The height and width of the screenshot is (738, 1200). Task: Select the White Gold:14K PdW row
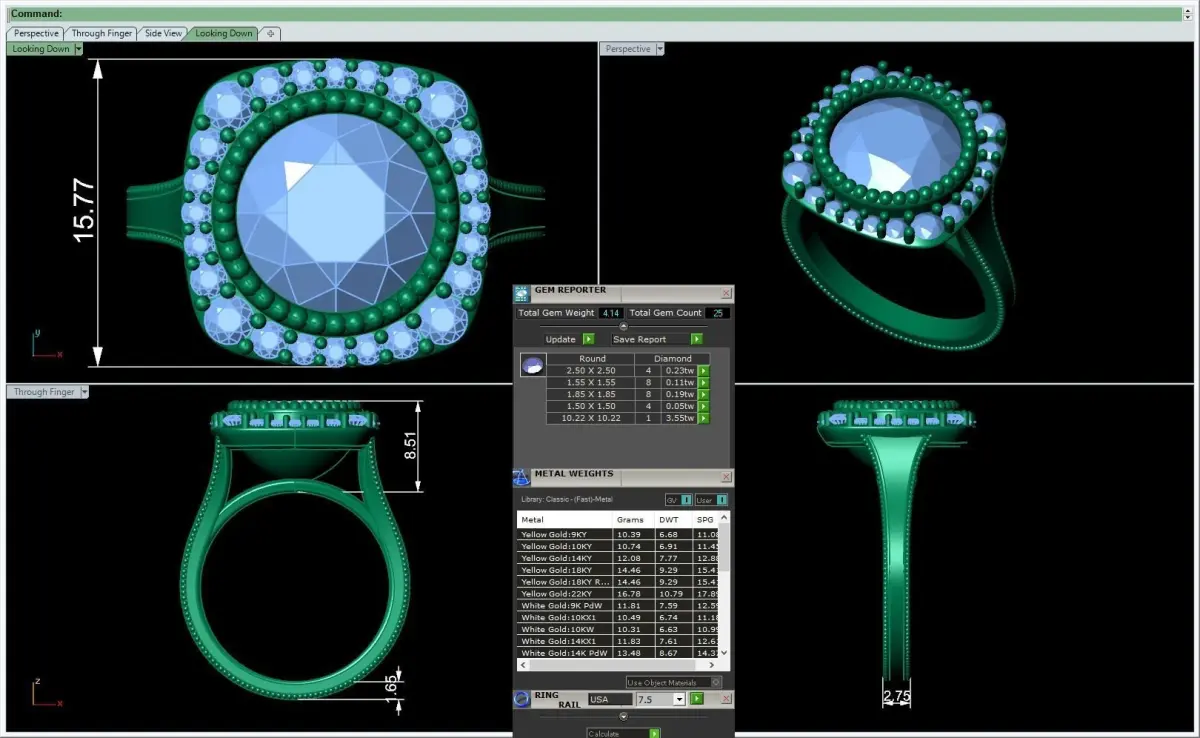click(x=619, y=654)
